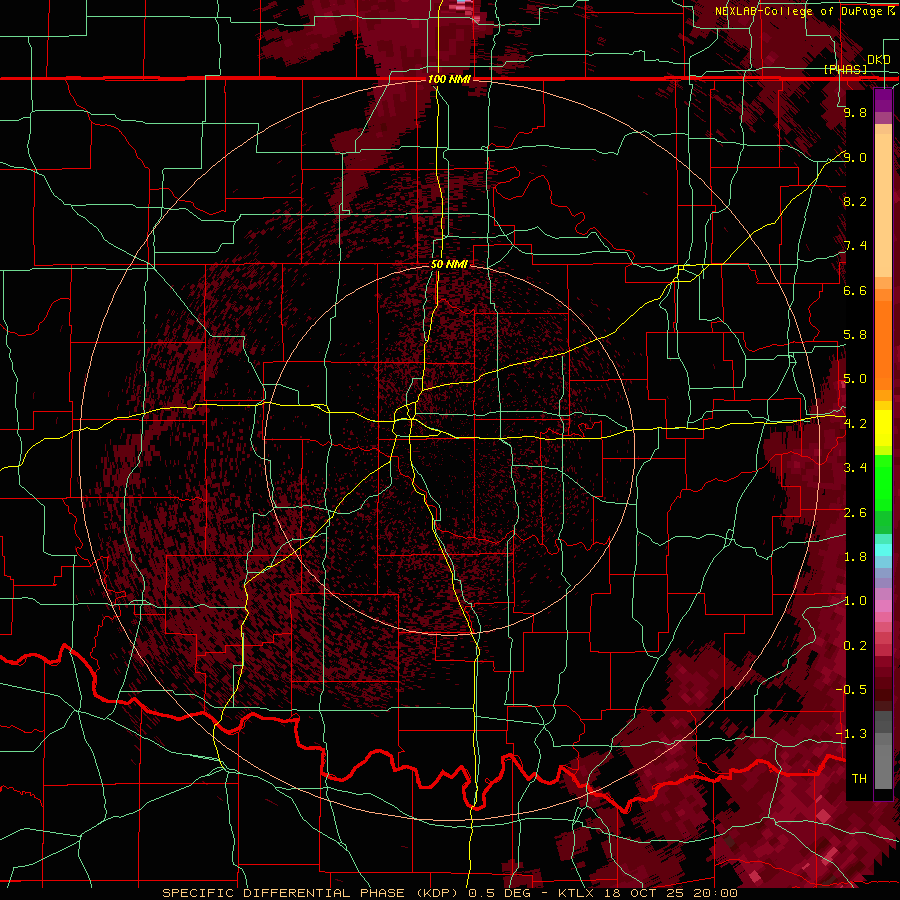Viewport: 900px width, 900px height.
Task: Click the NEXLAB-College of DuPage credit text
Action: click(x=798, y=11)
